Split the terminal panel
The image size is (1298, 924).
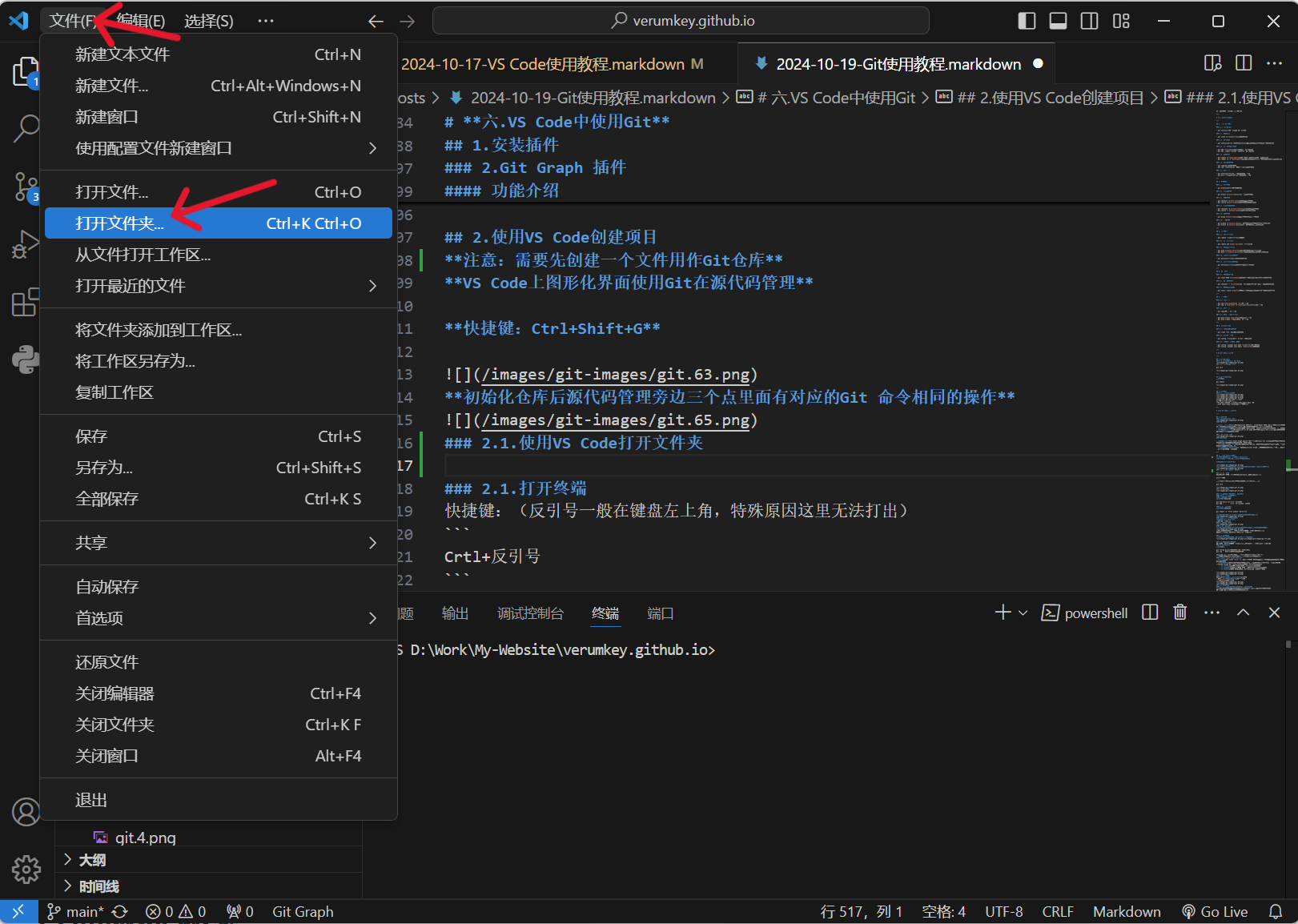point(1150,613)
